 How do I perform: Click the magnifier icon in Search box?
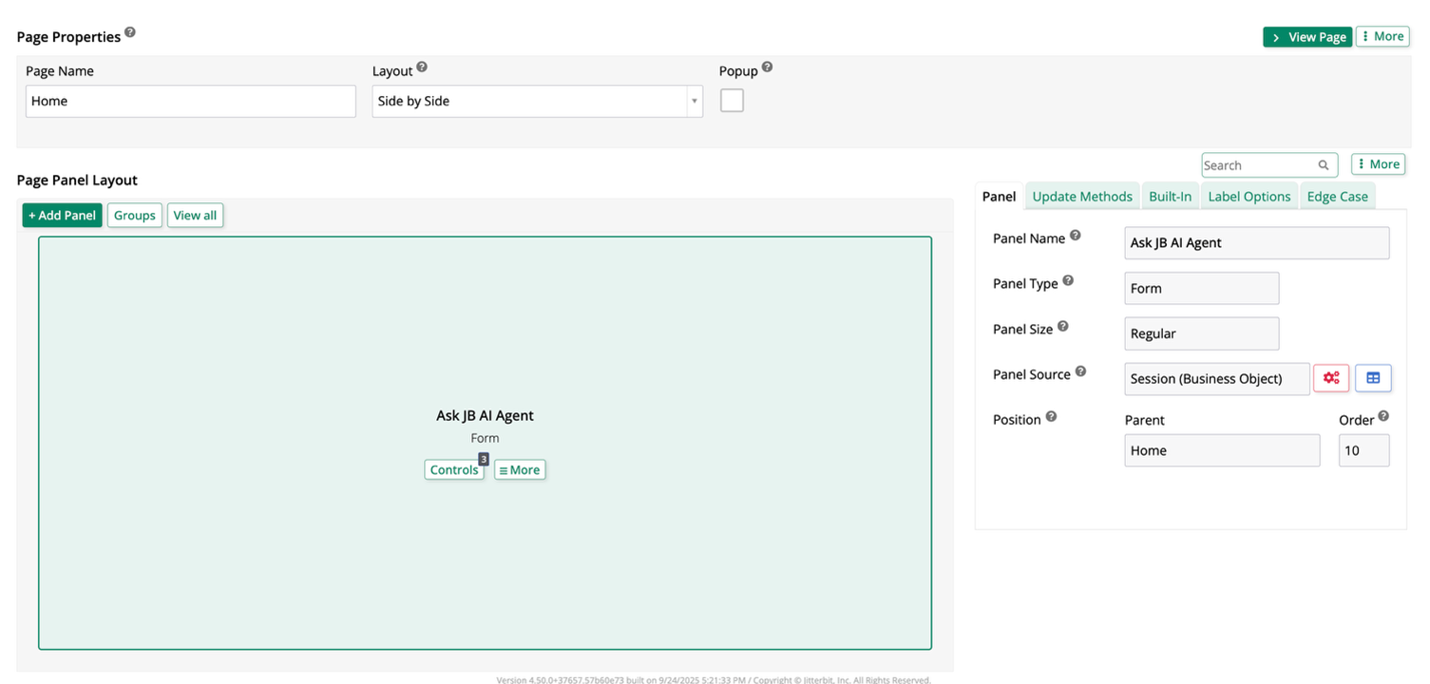pos(1323,165)
